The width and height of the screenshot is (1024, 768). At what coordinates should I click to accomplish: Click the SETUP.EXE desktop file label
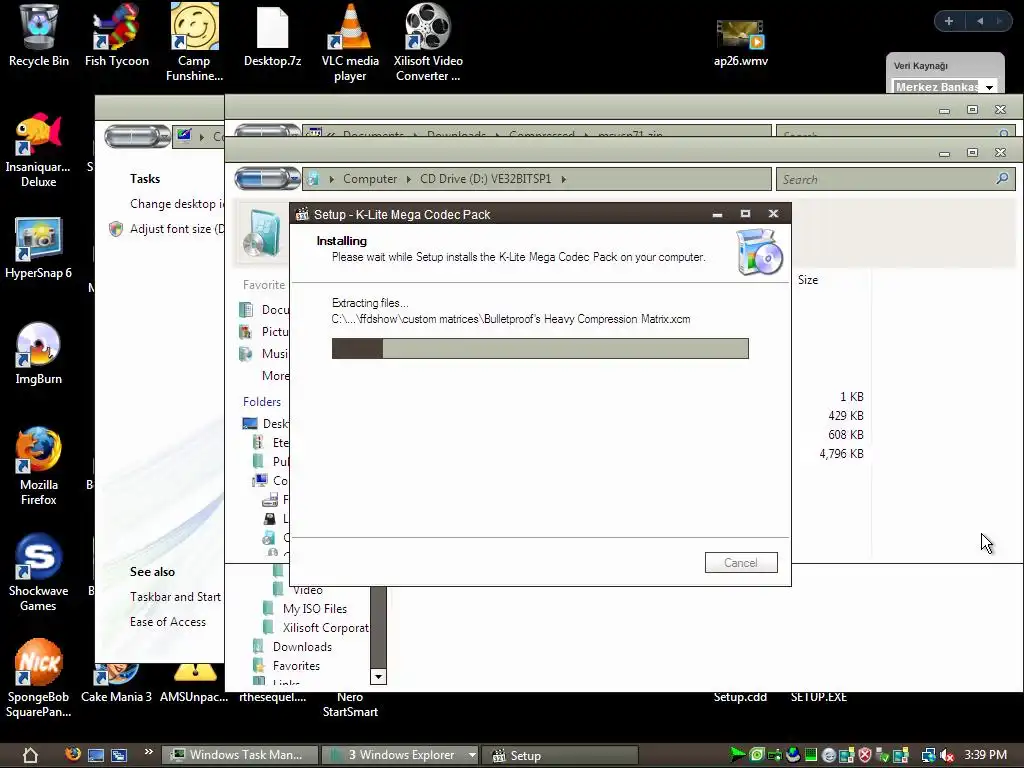click(x=818, y=697)
